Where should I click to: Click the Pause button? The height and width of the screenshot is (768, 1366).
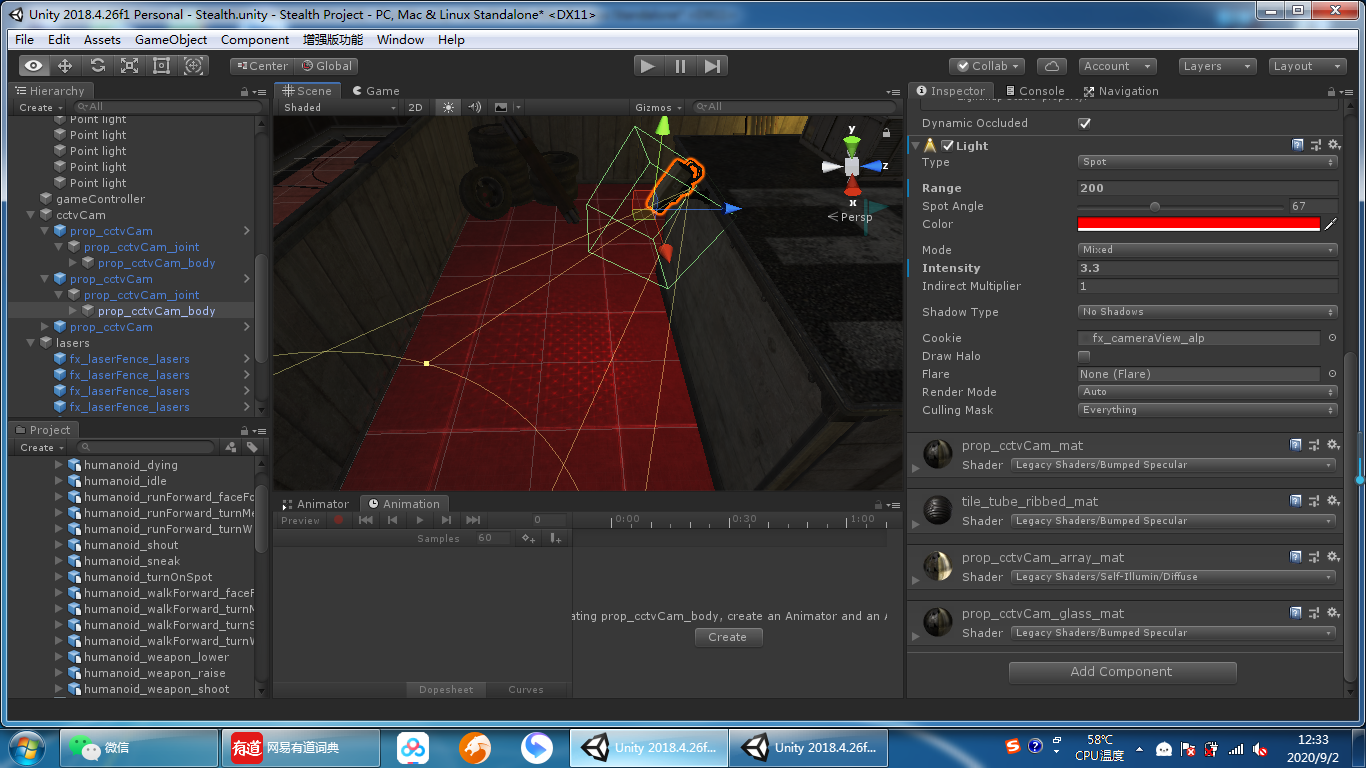click(x=680, y=66)
